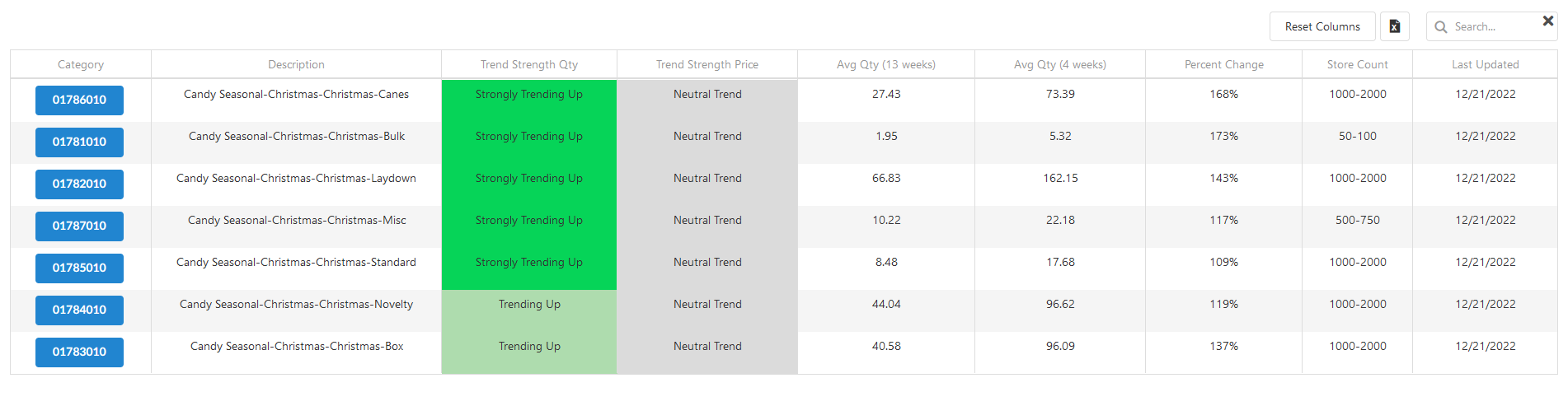Click the search magnifier icon
This screenshot has width=1568, height=406.
pos(1441,27)
